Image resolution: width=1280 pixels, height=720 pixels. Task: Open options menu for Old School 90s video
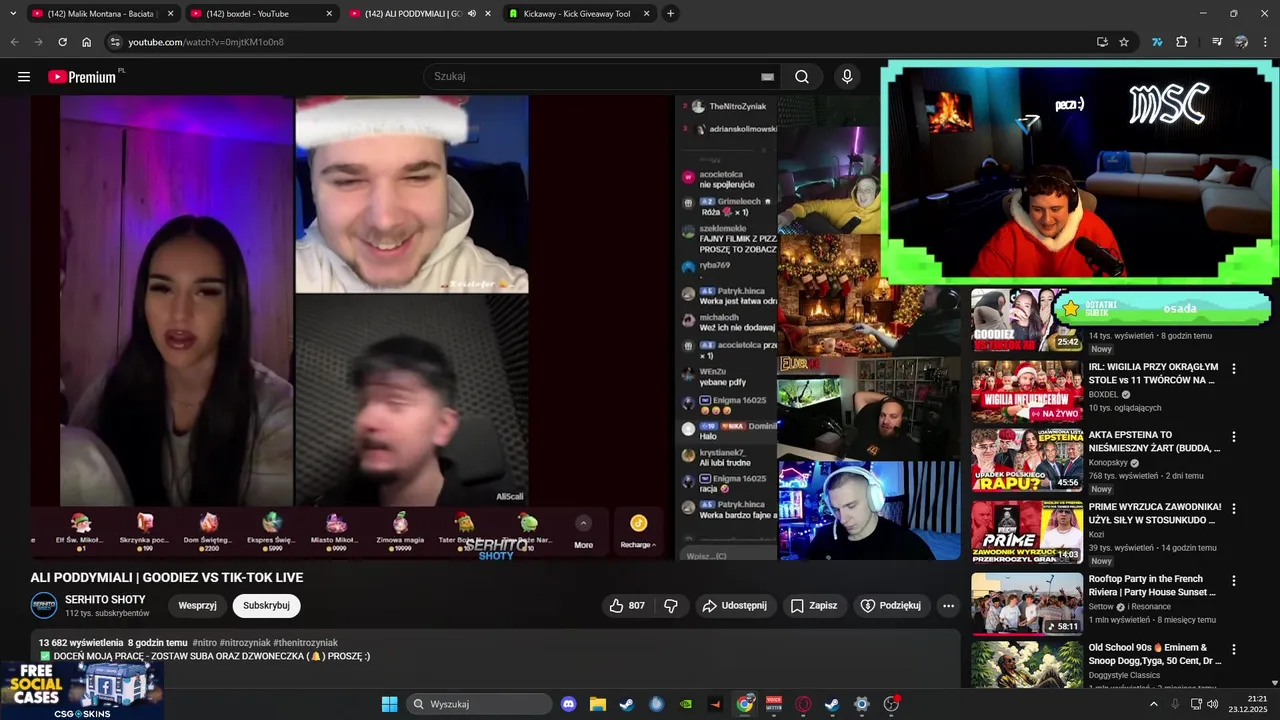(1233, 649)
